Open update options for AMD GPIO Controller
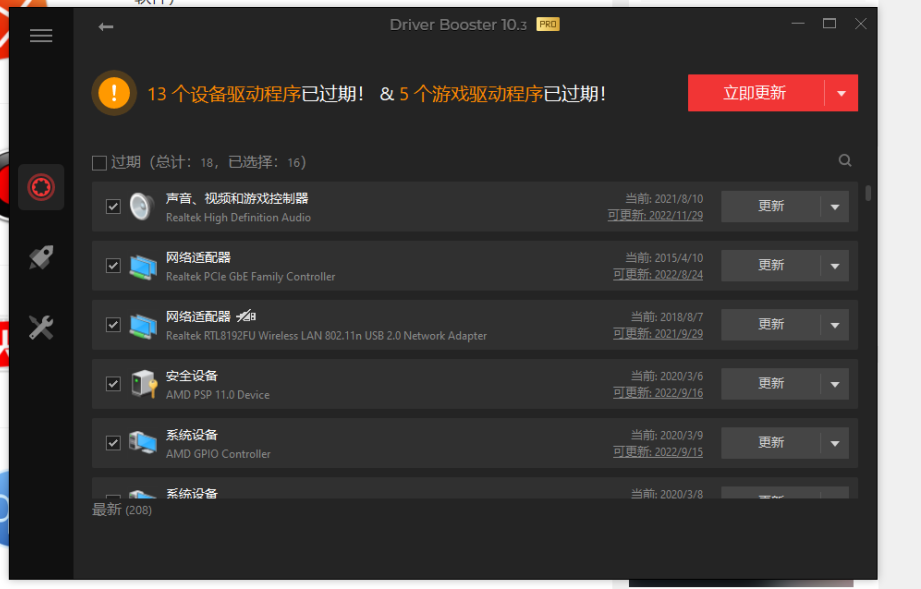Image resolution: width=921 pixels, height=589 pixels. [835, 443]
